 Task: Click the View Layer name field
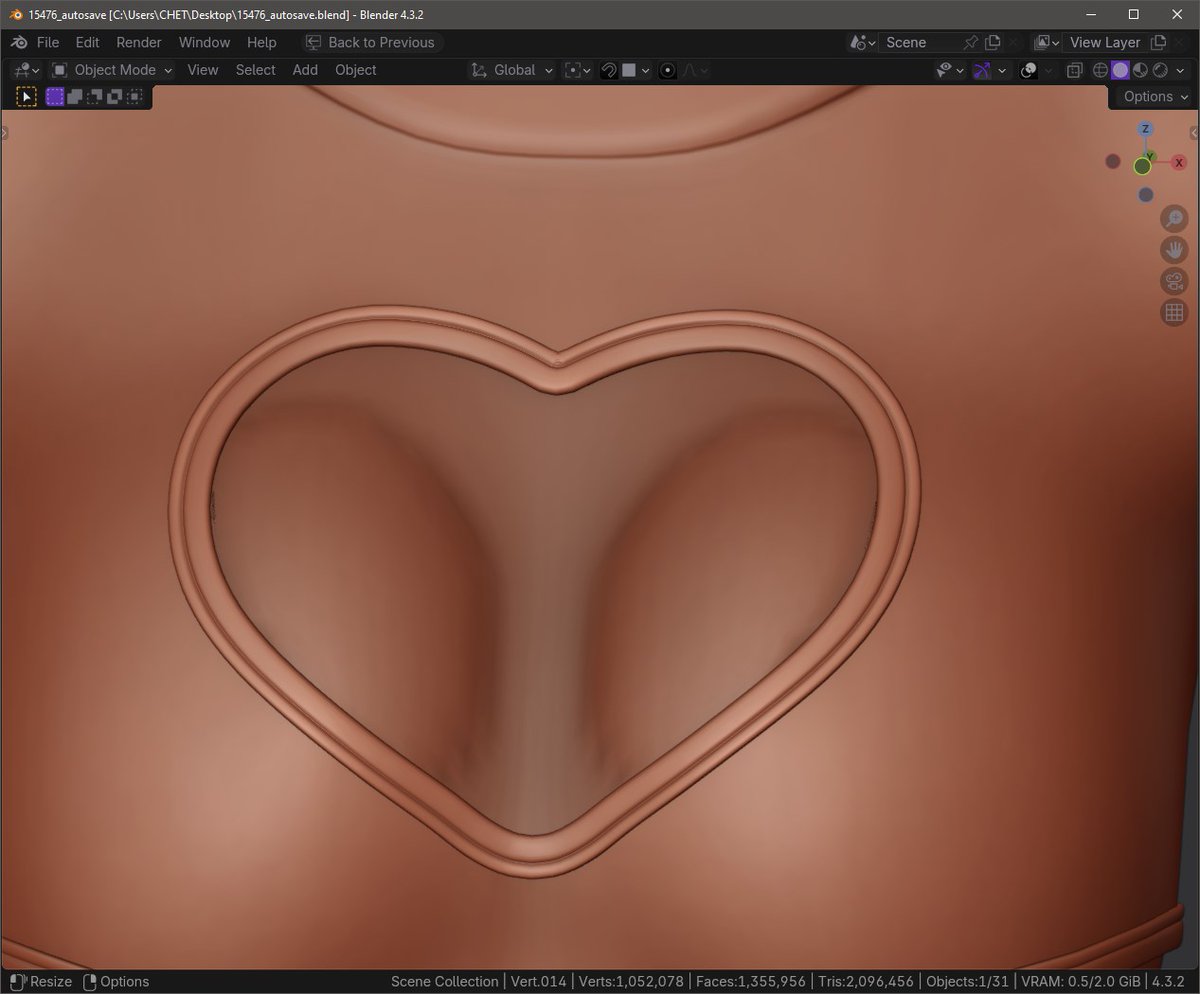pyautogui.click(x=1104, y=42)
